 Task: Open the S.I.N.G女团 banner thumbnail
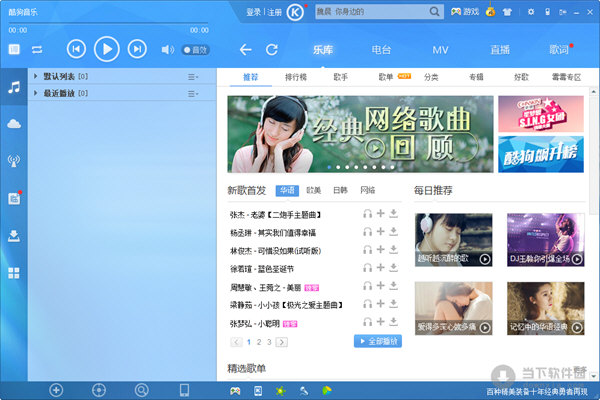541,114
